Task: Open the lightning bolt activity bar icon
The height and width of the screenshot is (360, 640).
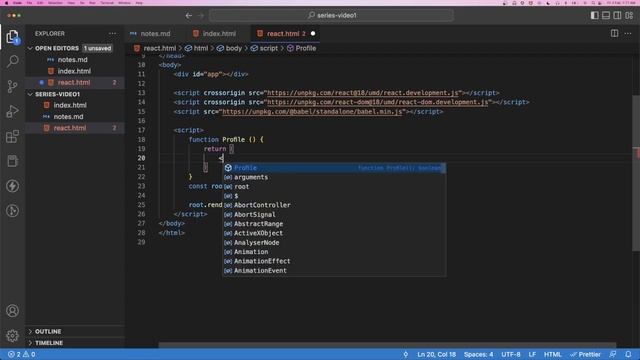Action: [12, 186]
